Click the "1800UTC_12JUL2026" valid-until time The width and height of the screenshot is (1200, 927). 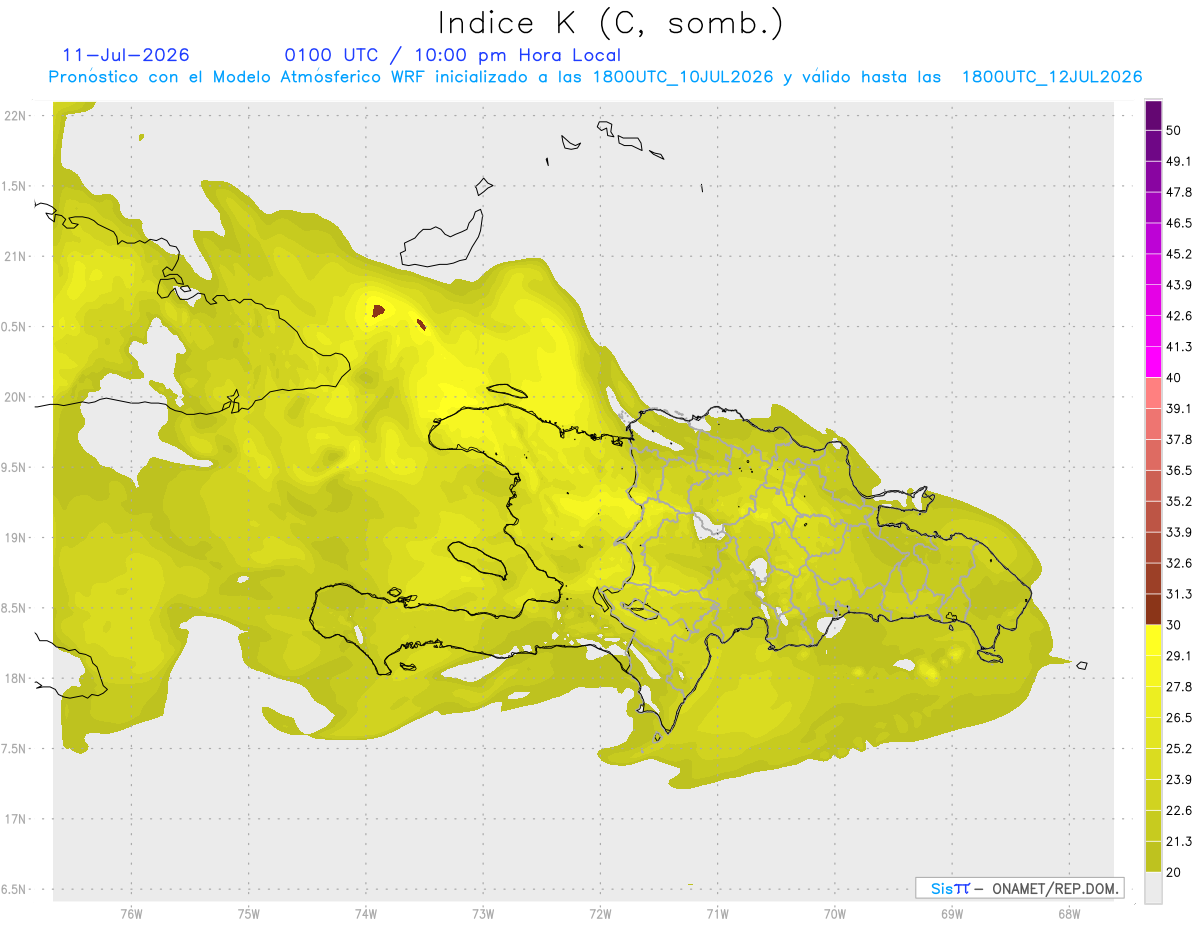click(1052, 77)
